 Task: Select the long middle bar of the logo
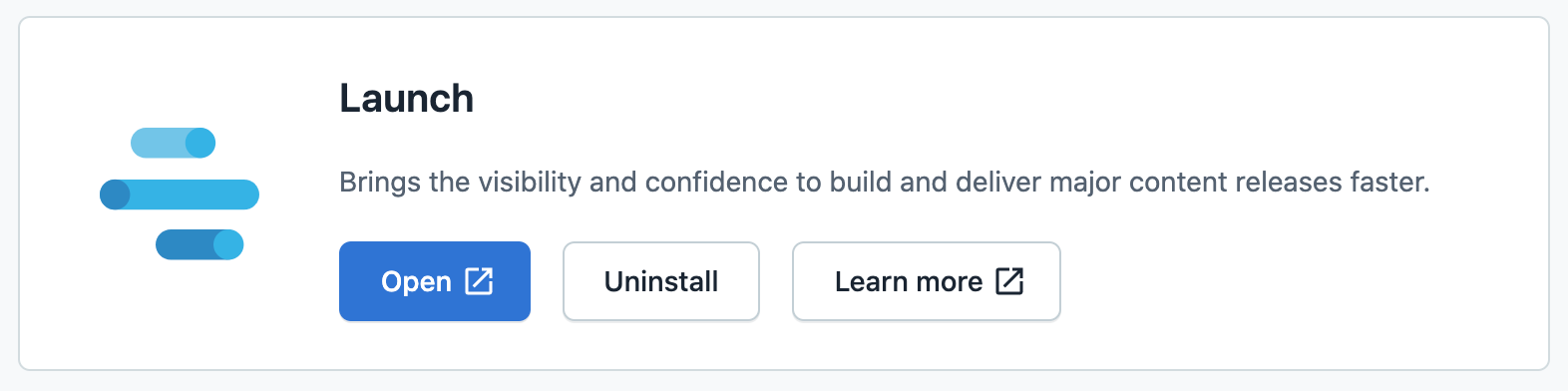point(180,195)
